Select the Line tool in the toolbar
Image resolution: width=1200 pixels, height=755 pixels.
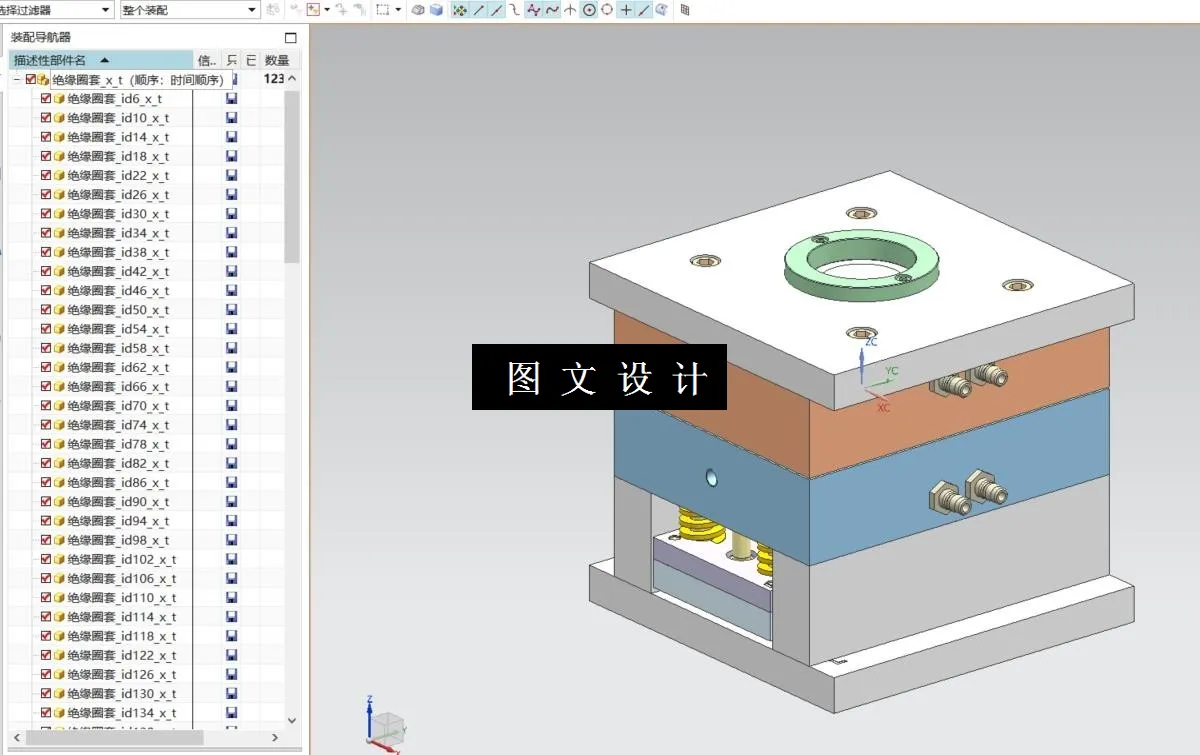(x=476, y=11)
